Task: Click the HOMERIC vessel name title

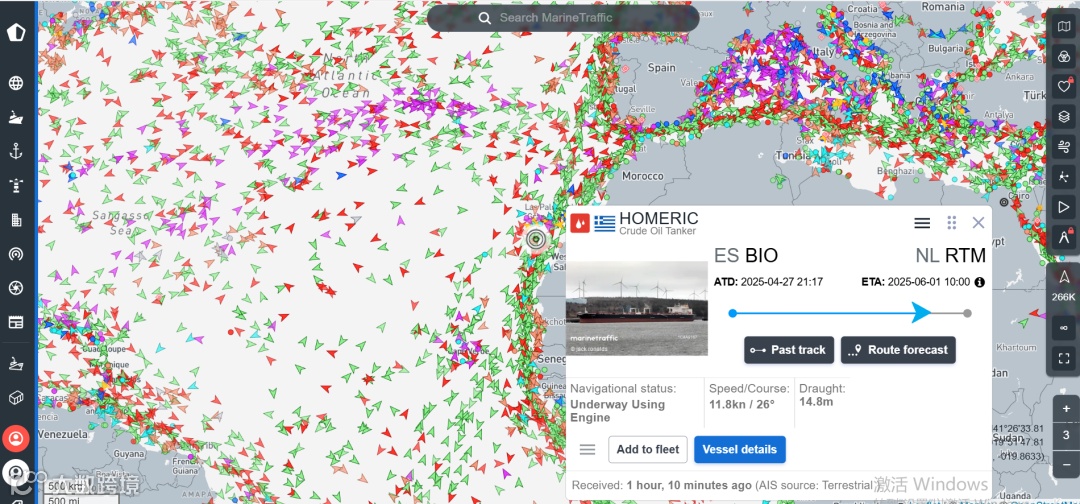Action: coord(658,218)
